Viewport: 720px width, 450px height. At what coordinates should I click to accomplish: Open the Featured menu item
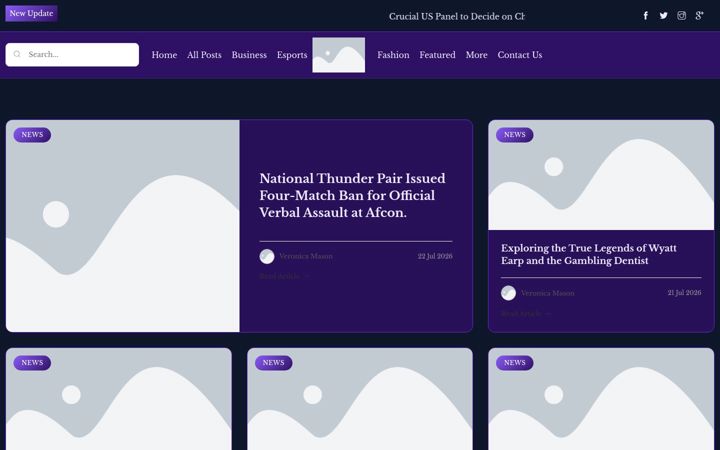(438, 55)
